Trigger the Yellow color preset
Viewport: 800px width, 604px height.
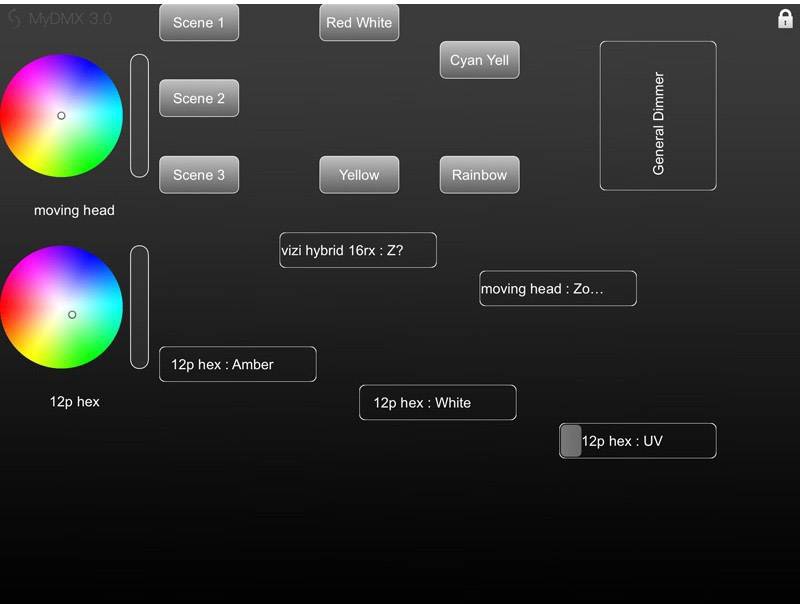click(x=359, y=174)
